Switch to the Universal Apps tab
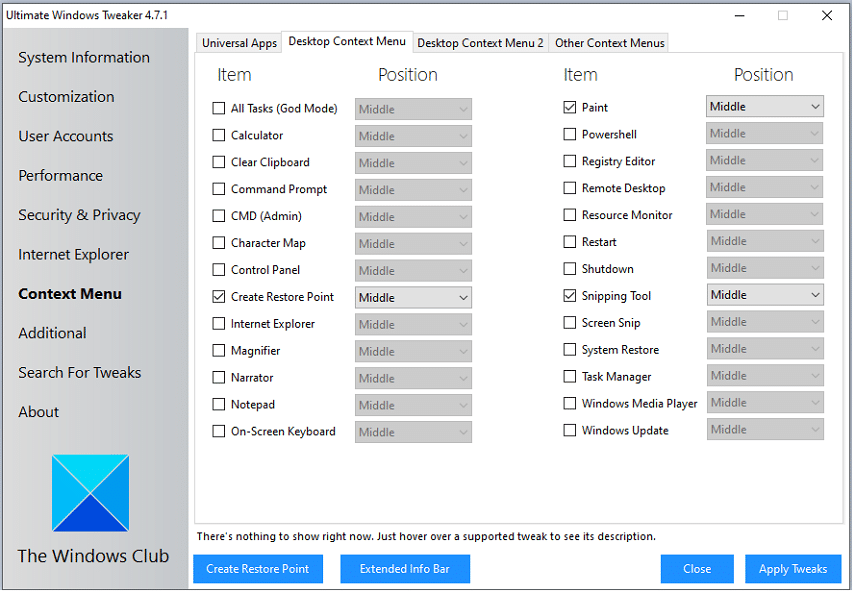The image size is (855, 593). pyautogui.click(x=239, y=43)
